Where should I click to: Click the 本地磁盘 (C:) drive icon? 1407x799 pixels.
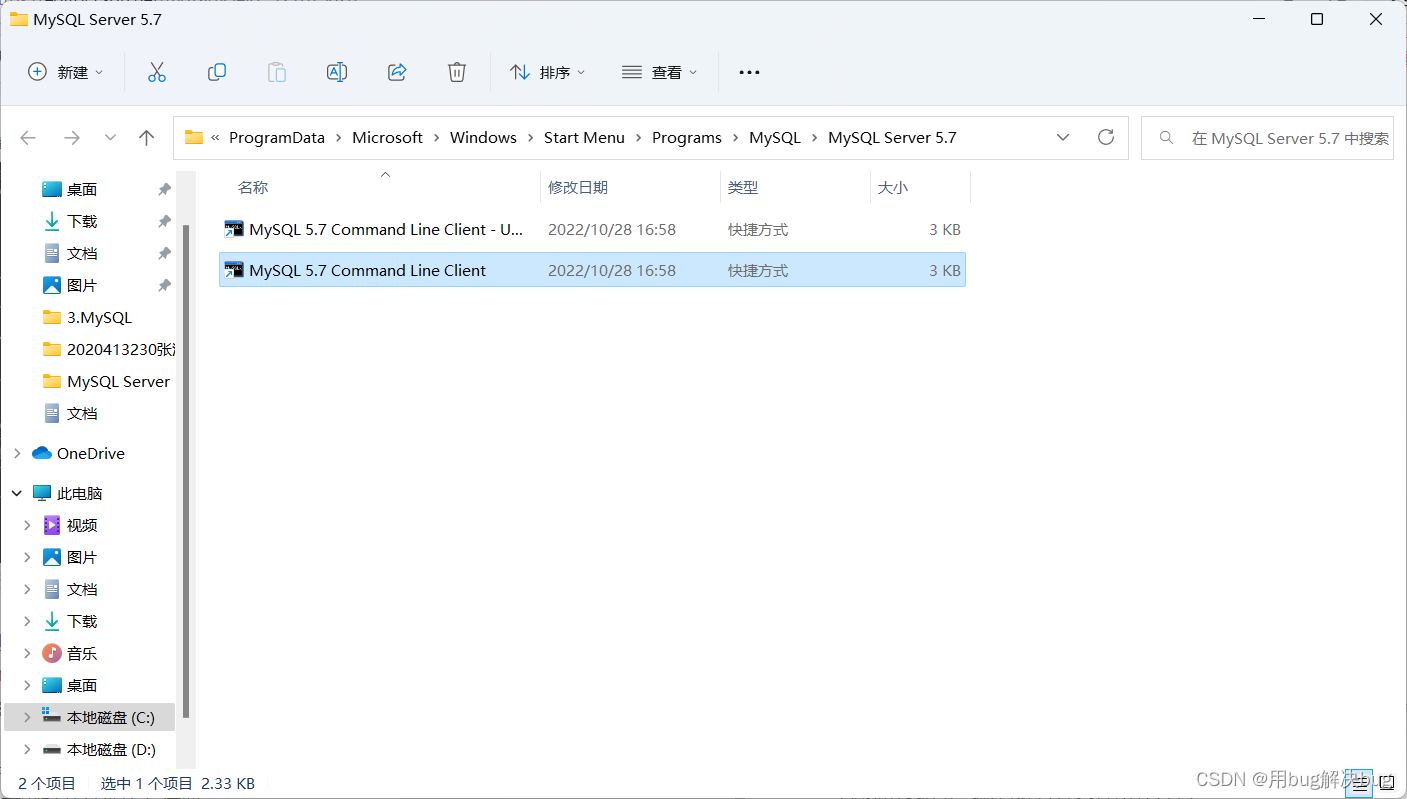click(52, 717)
